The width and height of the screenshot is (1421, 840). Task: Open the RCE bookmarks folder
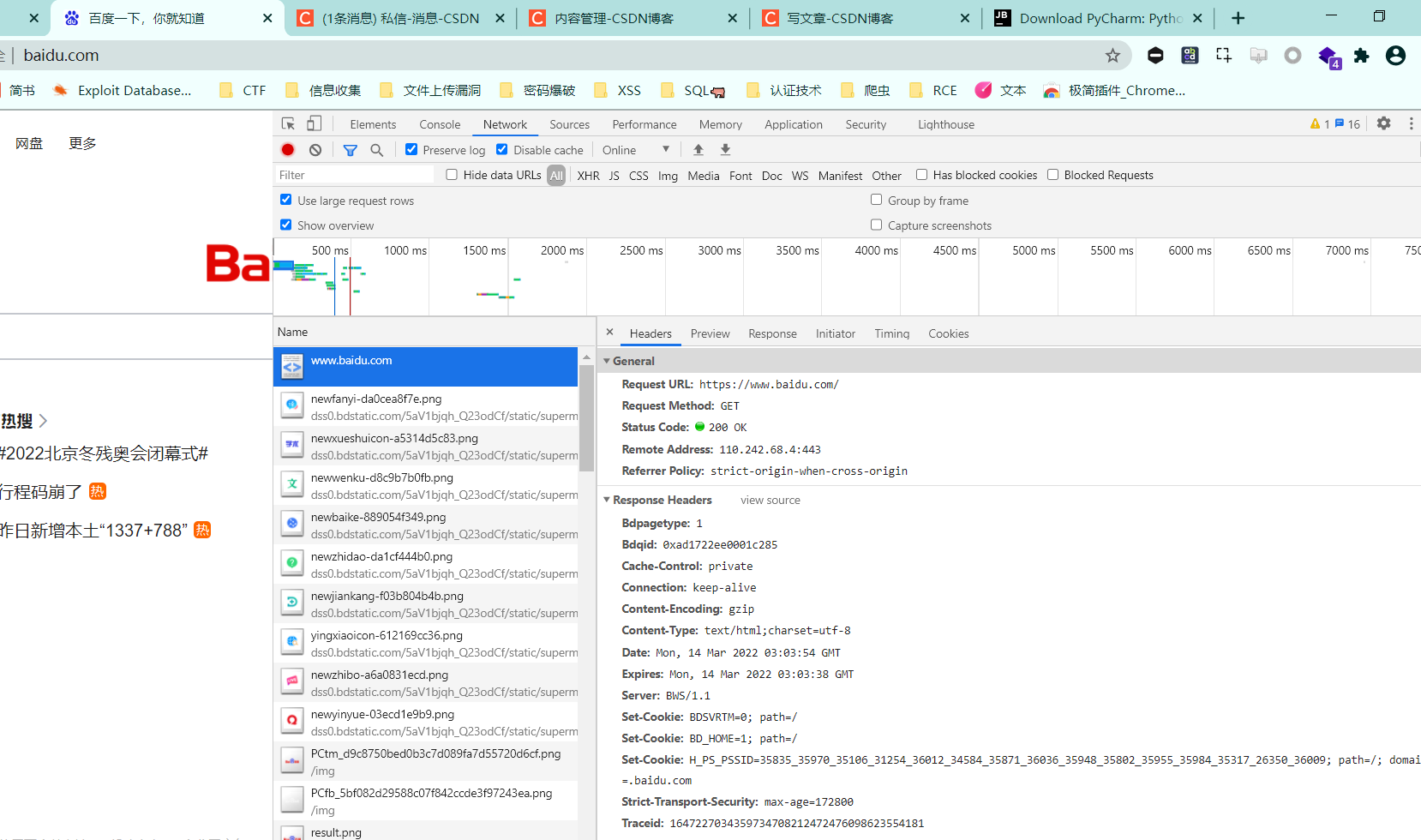pos(932,90)
